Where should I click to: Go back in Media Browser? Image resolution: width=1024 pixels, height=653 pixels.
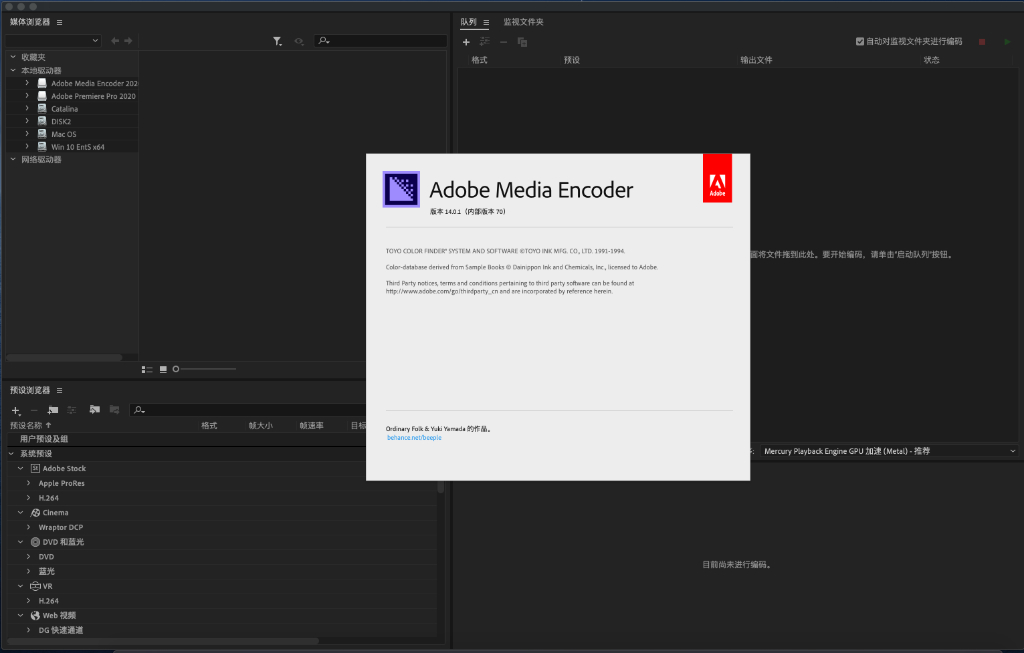115,40
